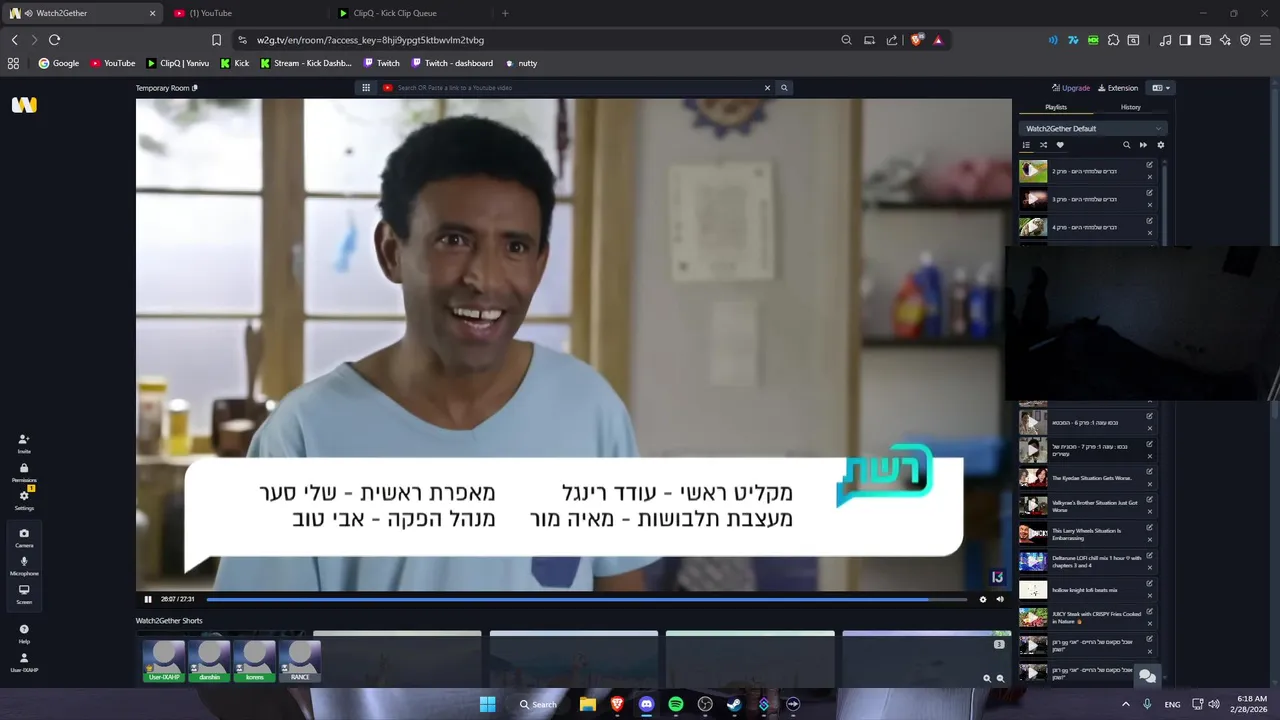The image size is (1280, 720).
Task: Toggle playlist shuffle mode
Action: pos(1043,145)
